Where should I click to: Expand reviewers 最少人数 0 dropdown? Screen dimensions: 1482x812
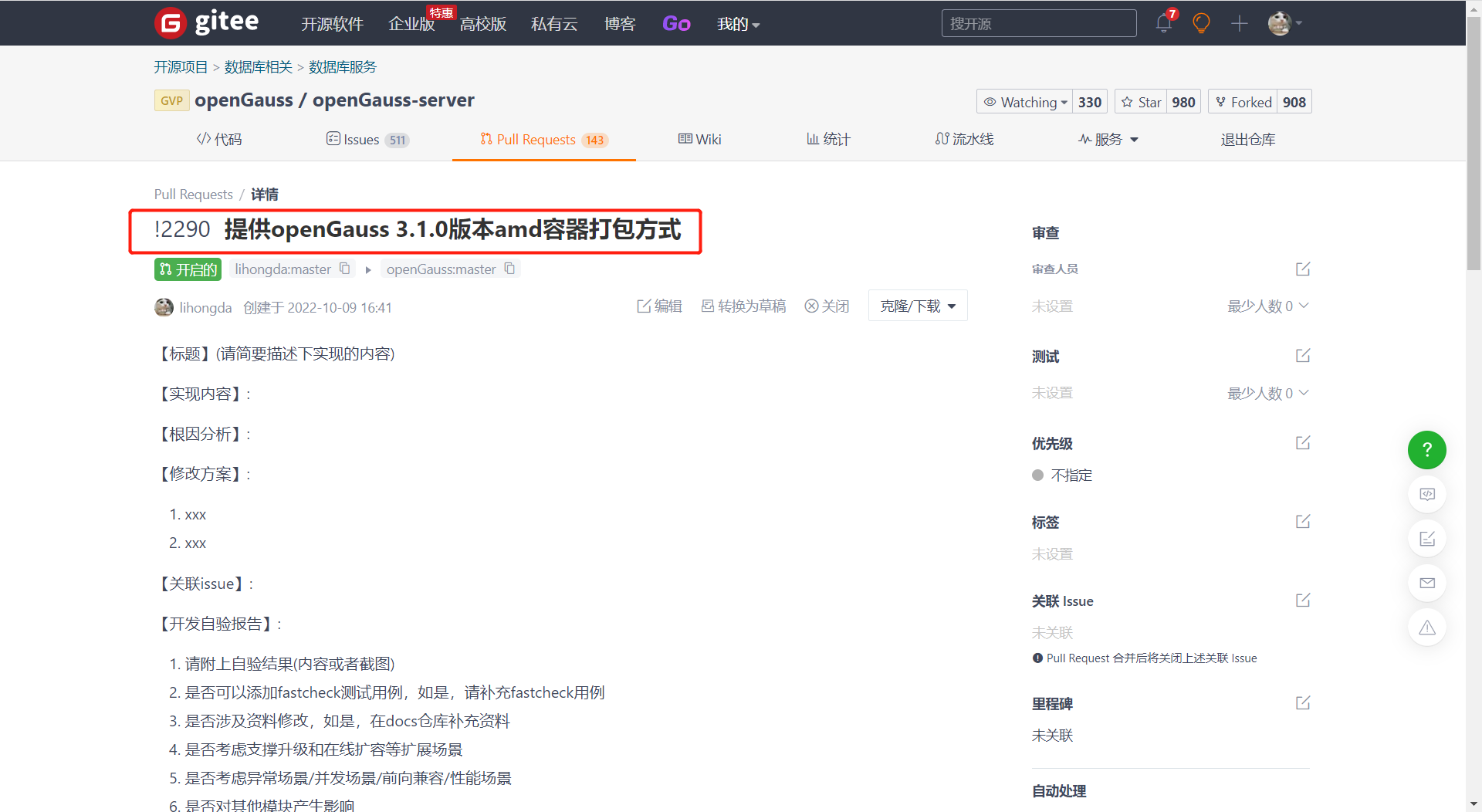1268,306
